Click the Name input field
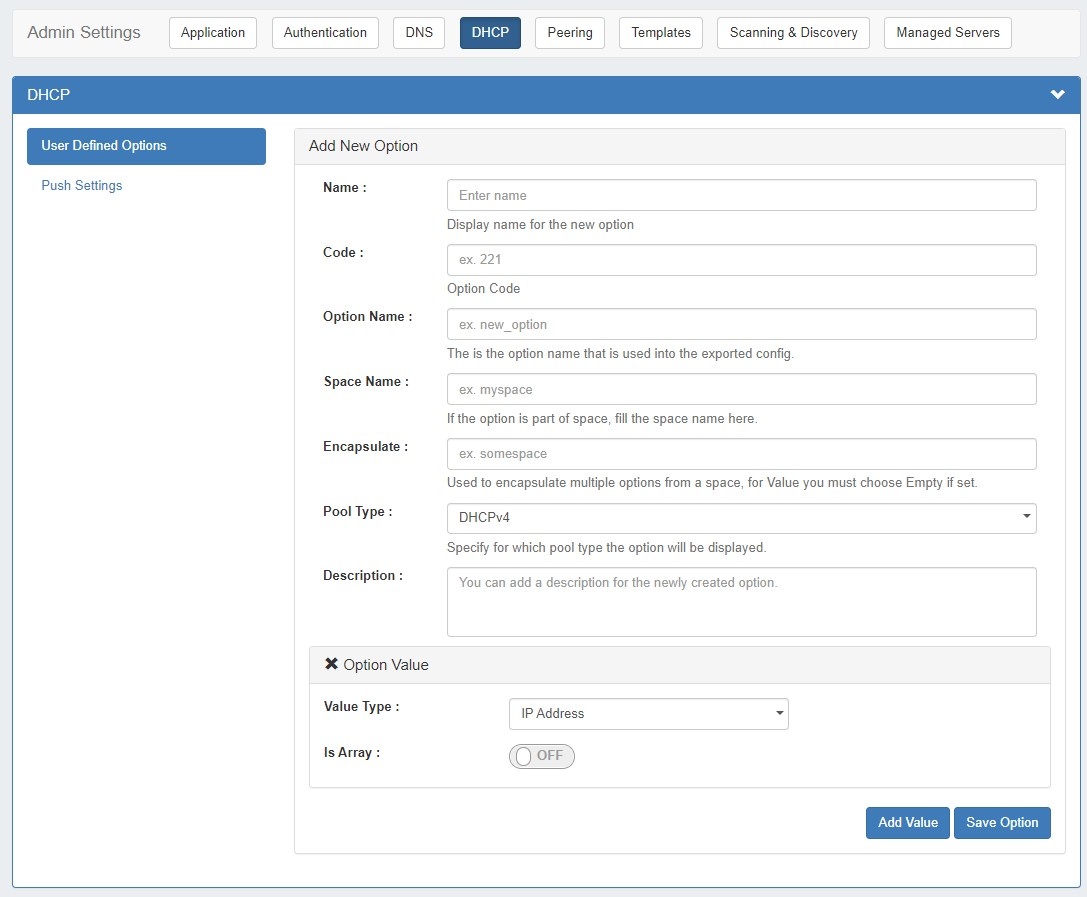This screenshot has height=897, width=1087. [x=741, y=194]
